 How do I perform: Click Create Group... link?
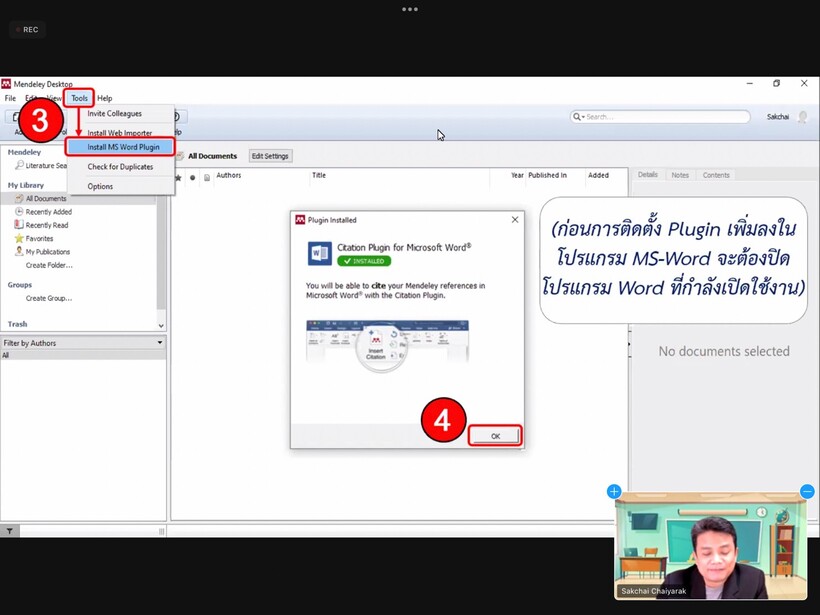click(x=49, y=298)
